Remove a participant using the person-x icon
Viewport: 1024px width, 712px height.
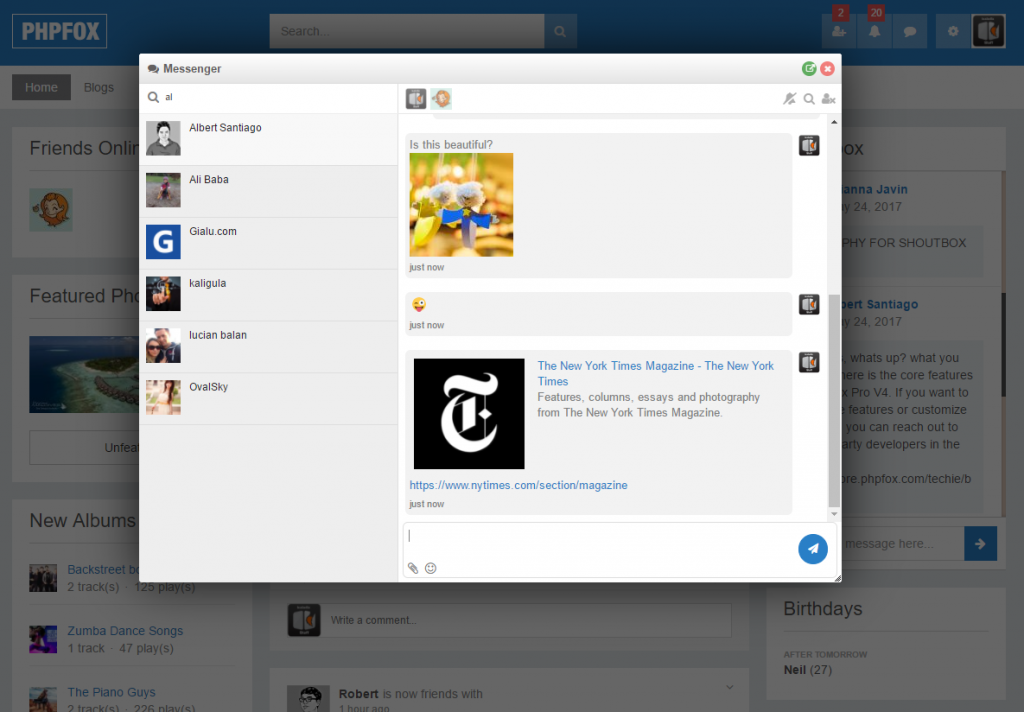coord(828,98)
